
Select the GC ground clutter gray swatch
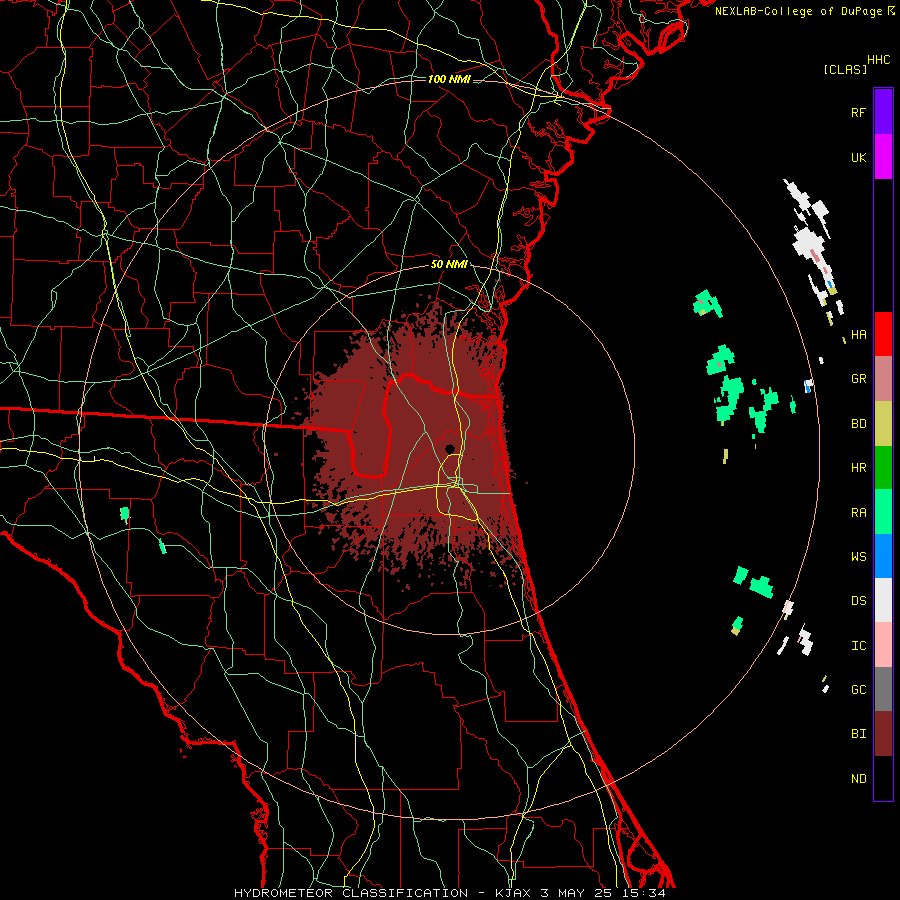883,689
